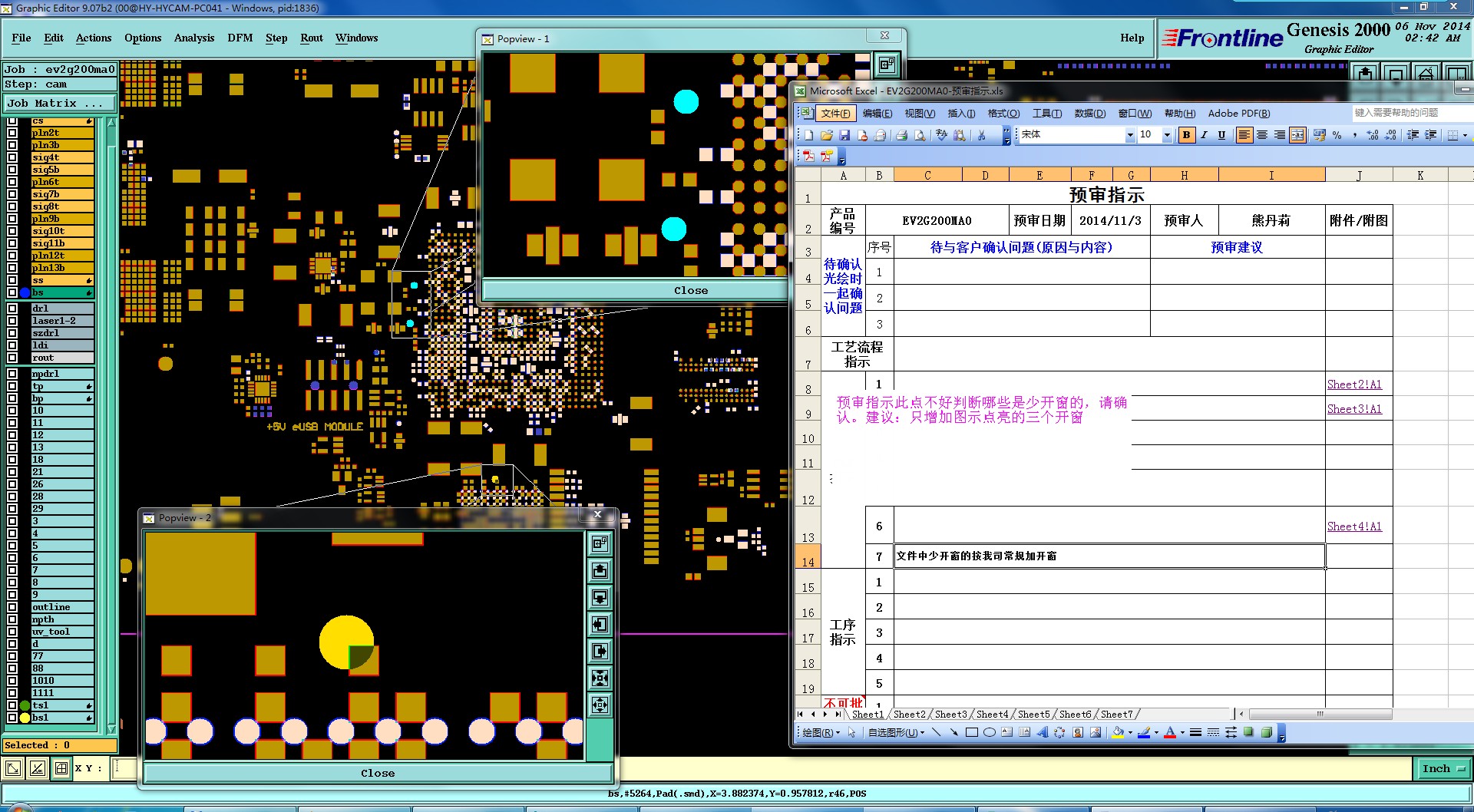
Task: Open Sheet4!A1 hyperlink in Excel
Action: coord(1354,526)
